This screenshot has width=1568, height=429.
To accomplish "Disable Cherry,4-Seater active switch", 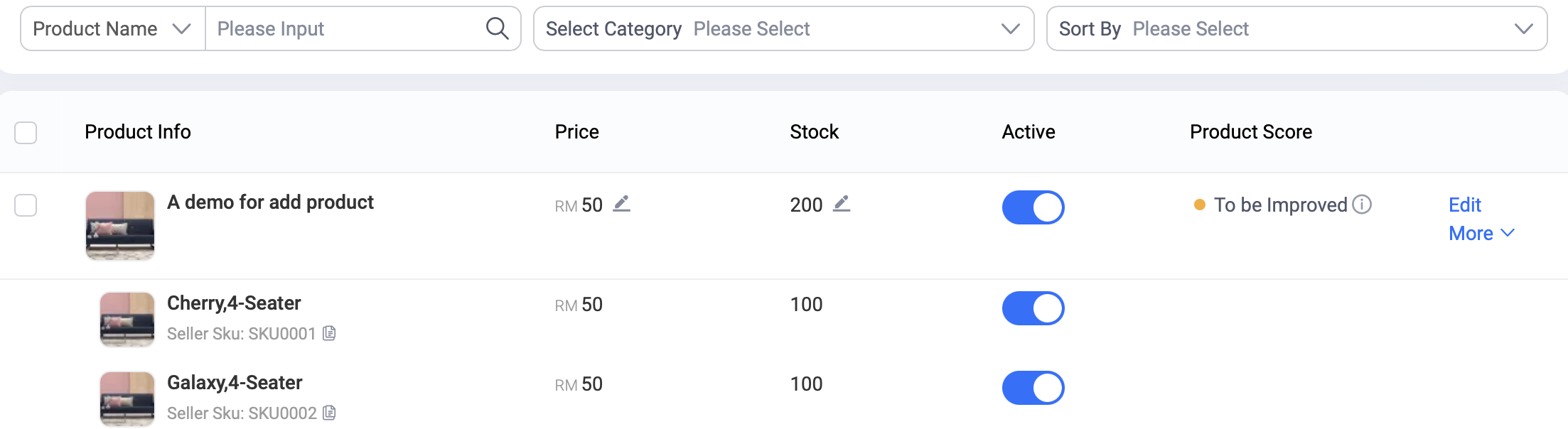I will 1033,308.
